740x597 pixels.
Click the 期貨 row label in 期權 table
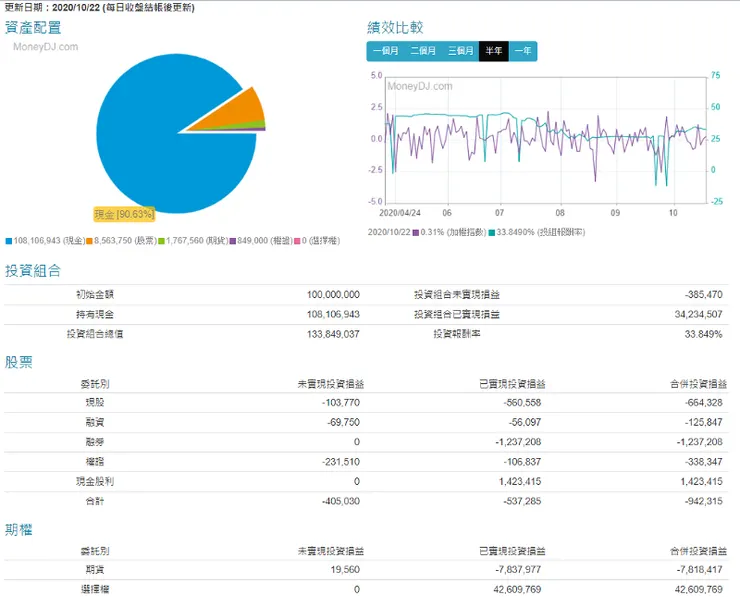pos(95,570)
